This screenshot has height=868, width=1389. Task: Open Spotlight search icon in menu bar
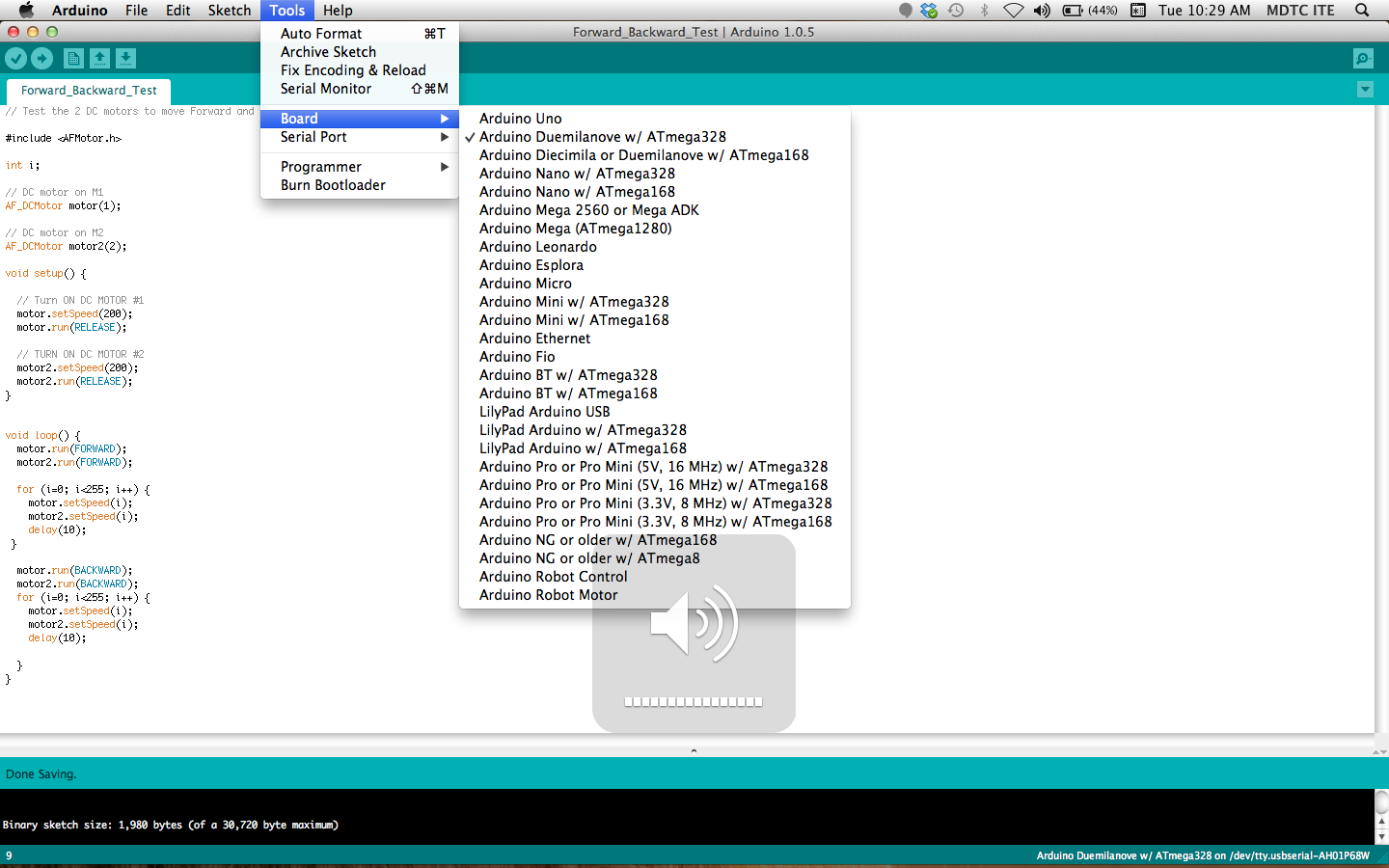pyautogui.click(x=1362, y=10)
